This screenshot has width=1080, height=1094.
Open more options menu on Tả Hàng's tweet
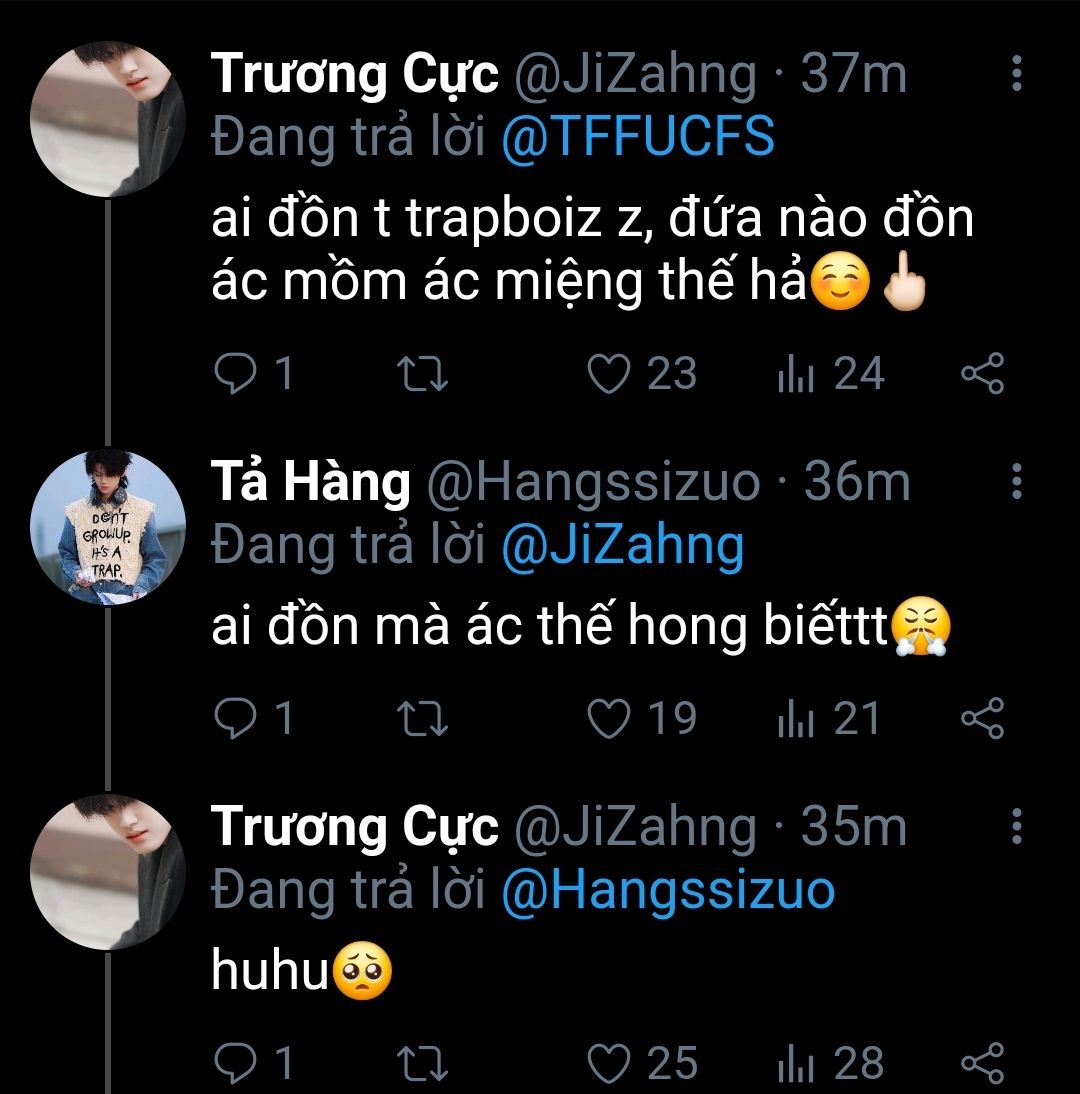(x=1016, y=482)
